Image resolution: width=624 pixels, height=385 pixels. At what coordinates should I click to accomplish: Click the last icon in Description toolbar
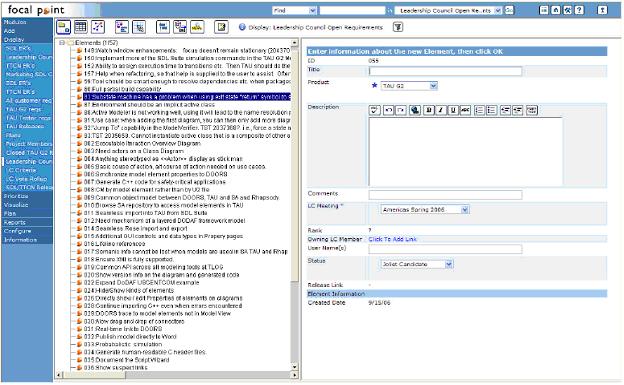(532, 110)
